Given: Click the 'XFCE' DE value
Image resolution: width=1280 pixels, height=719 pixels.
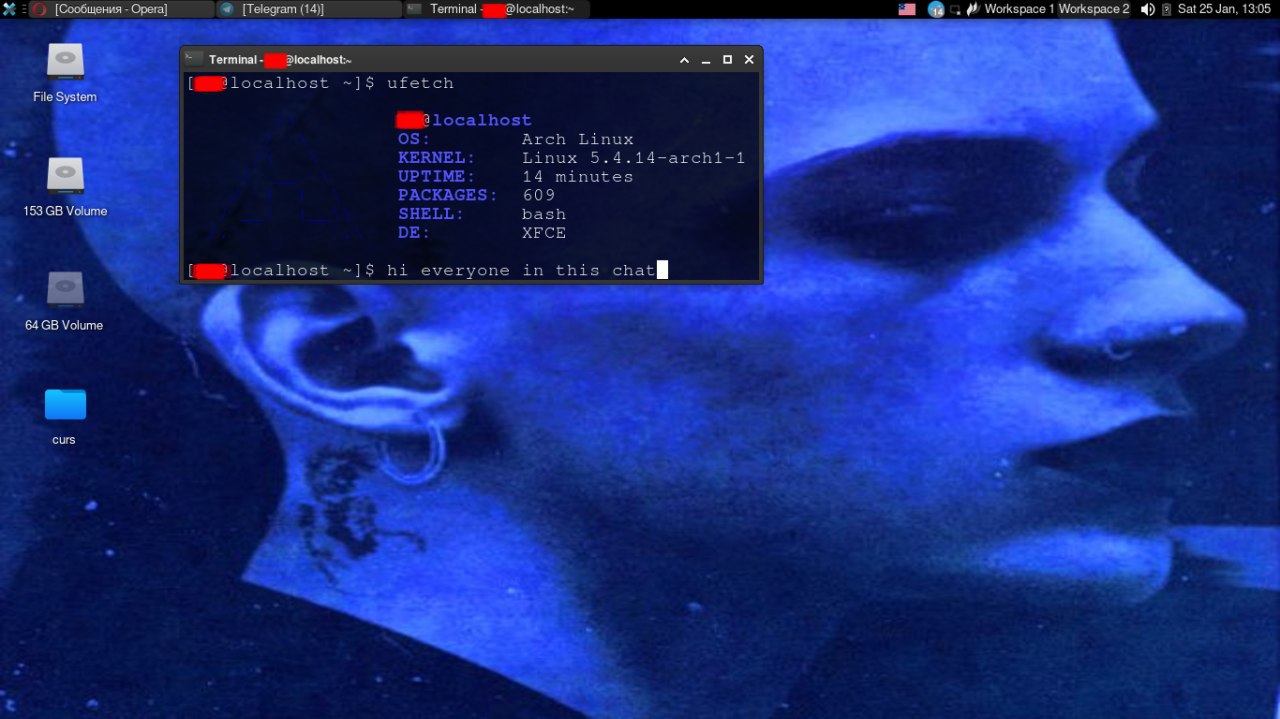Looking at the screenshot, I should [x=543, y=233].
